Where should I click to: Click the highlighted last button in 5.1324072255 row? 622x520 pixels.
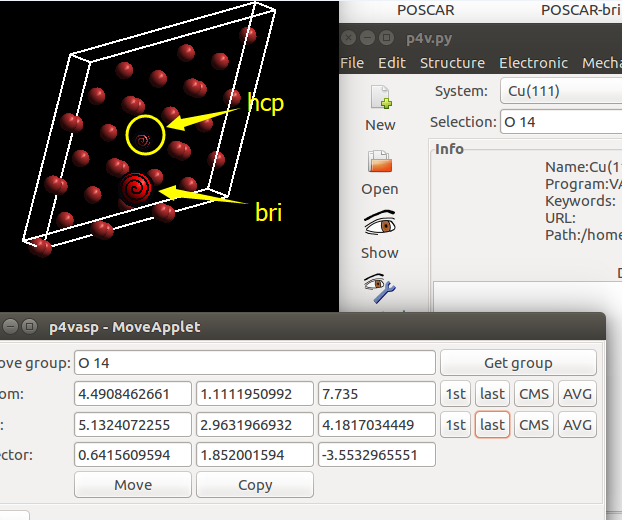pos(492,424)
